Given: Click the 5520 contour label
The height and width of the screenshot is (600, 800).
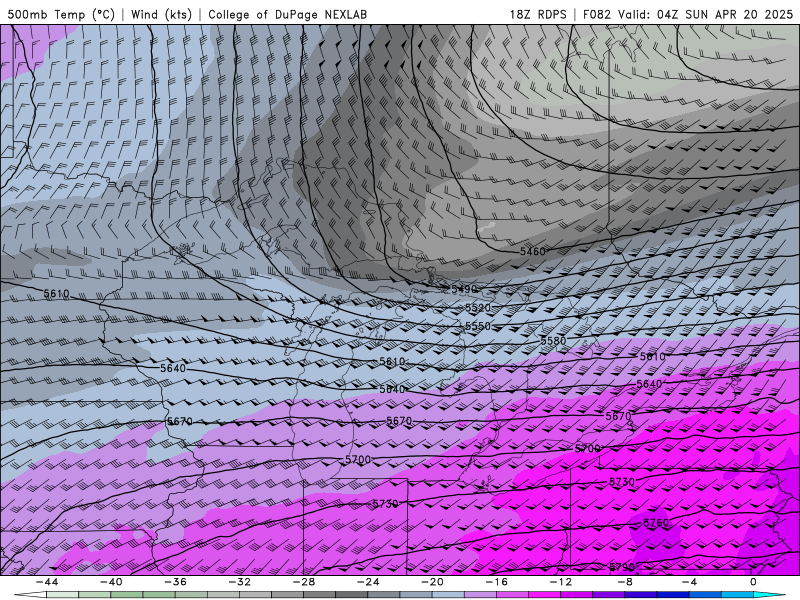Looking at the screenshot, I should pyautogui.click(x=478, y=308).
